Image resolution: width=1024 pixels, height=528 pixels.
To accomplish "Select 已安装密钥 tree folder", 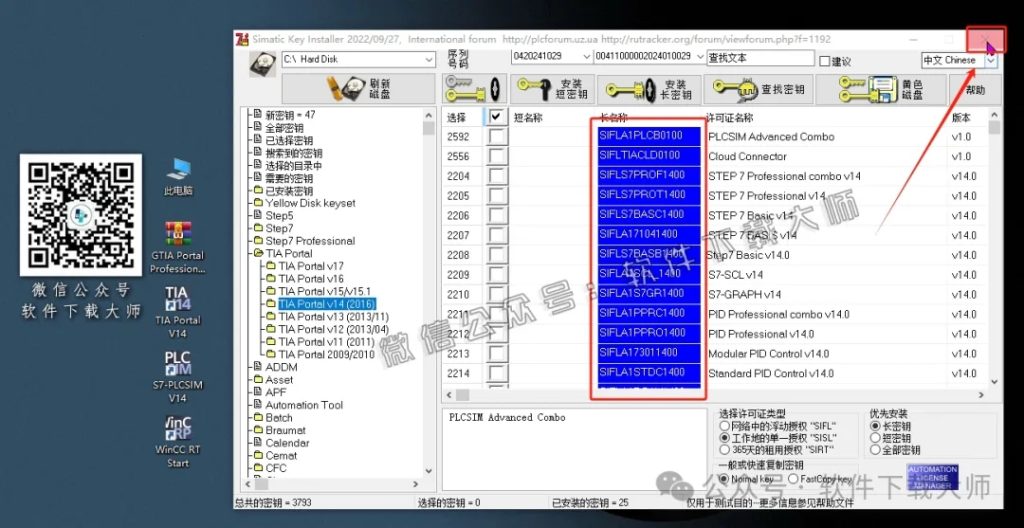I will [x=289, y=191].
